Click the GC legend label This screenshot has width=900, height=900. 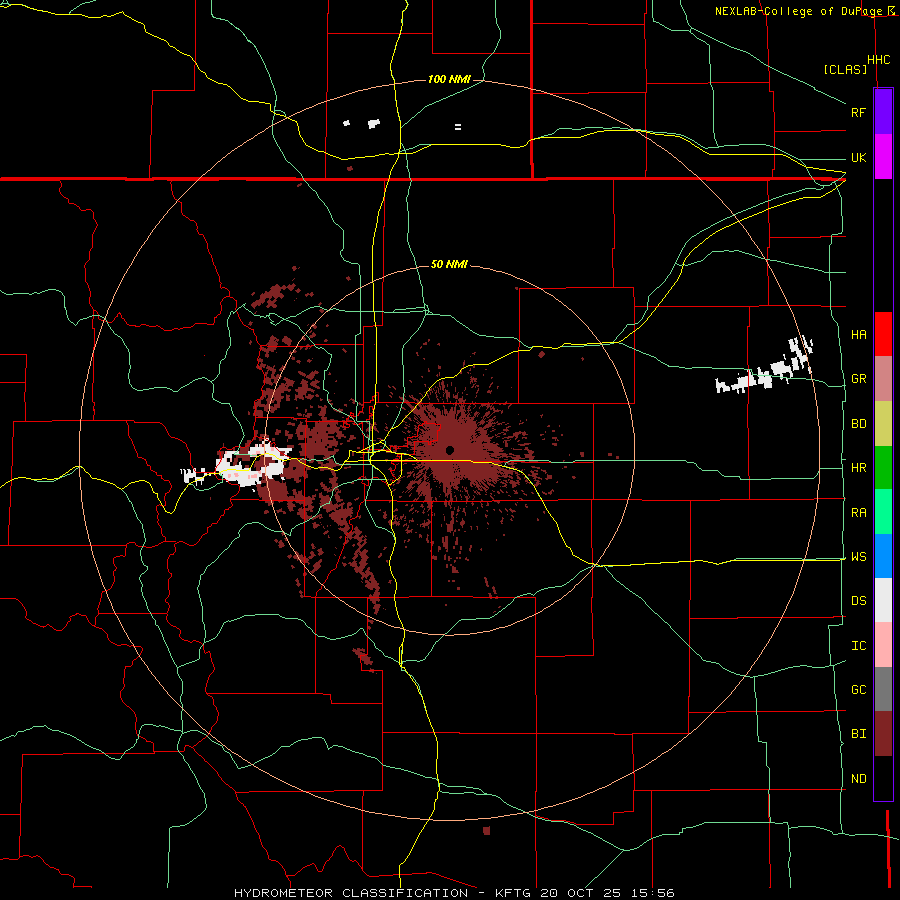[858, 689]
